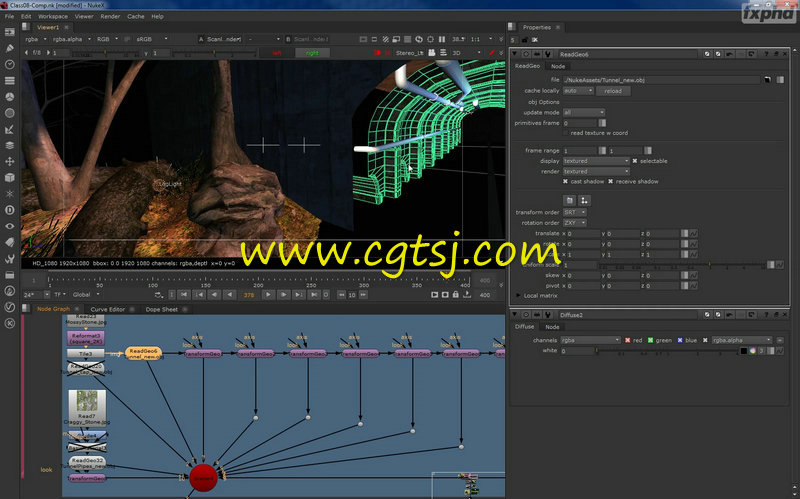Toggle the selectable checkbox
This screenshot has width=800, height=499.
pyautogui.click(x=635, y=161)
